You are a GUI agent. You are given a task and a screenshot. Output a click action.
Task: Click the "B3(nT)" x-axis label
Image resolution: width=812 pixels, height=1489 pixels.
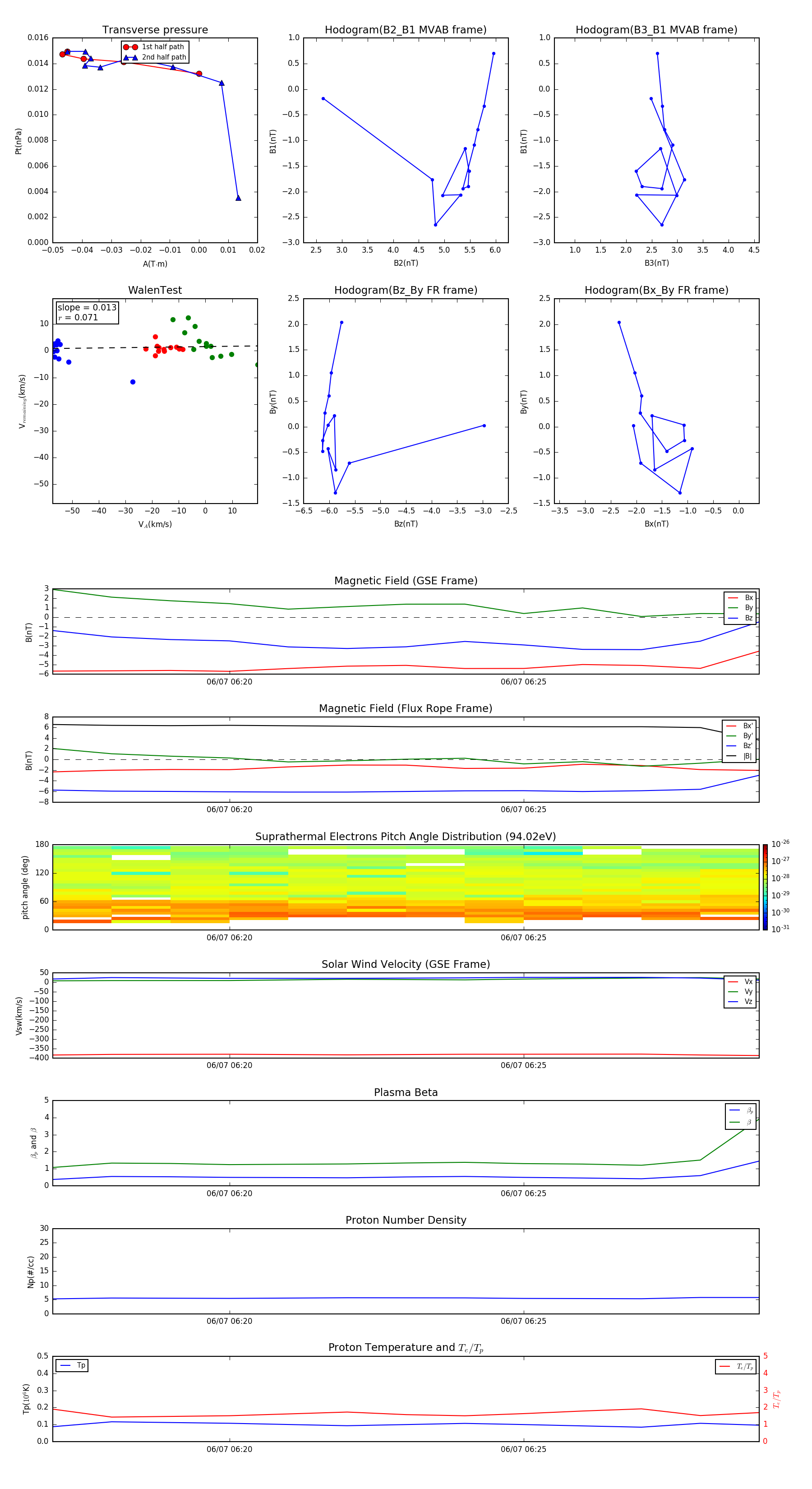(656, 263)
